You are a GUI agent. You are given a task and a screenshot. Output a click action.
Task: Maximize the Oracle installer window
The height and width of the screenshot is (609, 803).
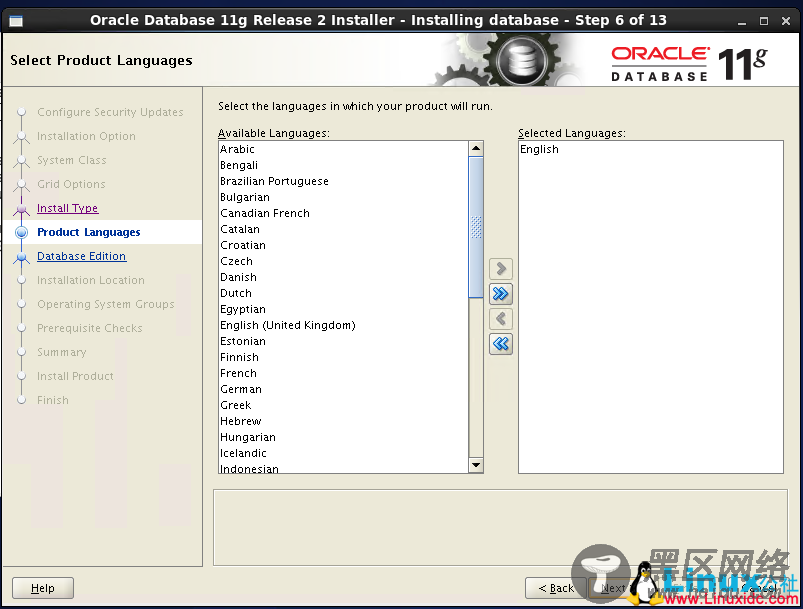764,21
